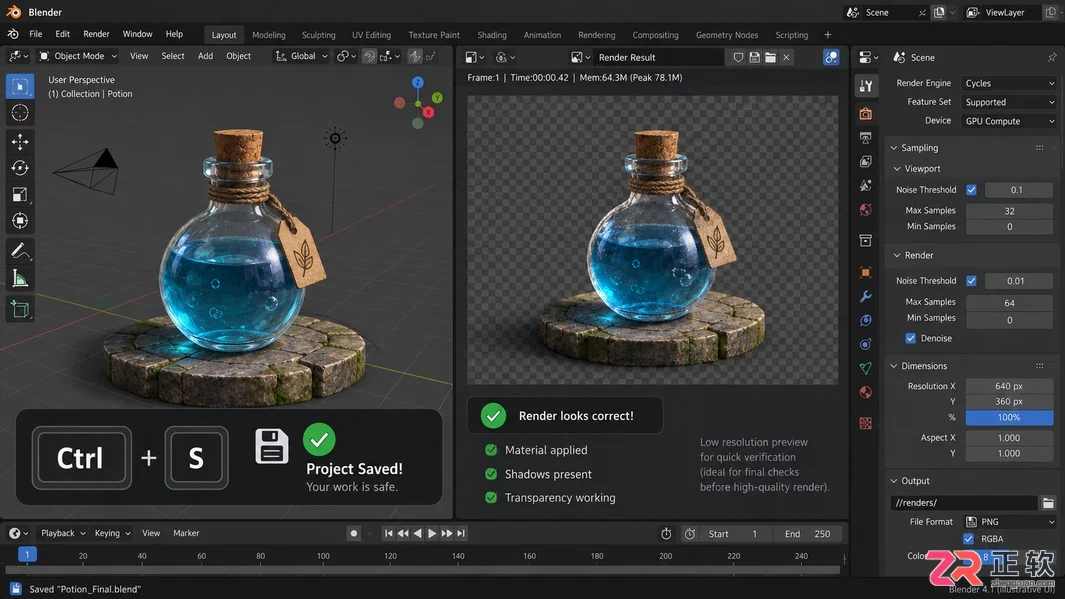
Task: Open the Feature Set dropdown
Action: click(x=1009, y=102)
